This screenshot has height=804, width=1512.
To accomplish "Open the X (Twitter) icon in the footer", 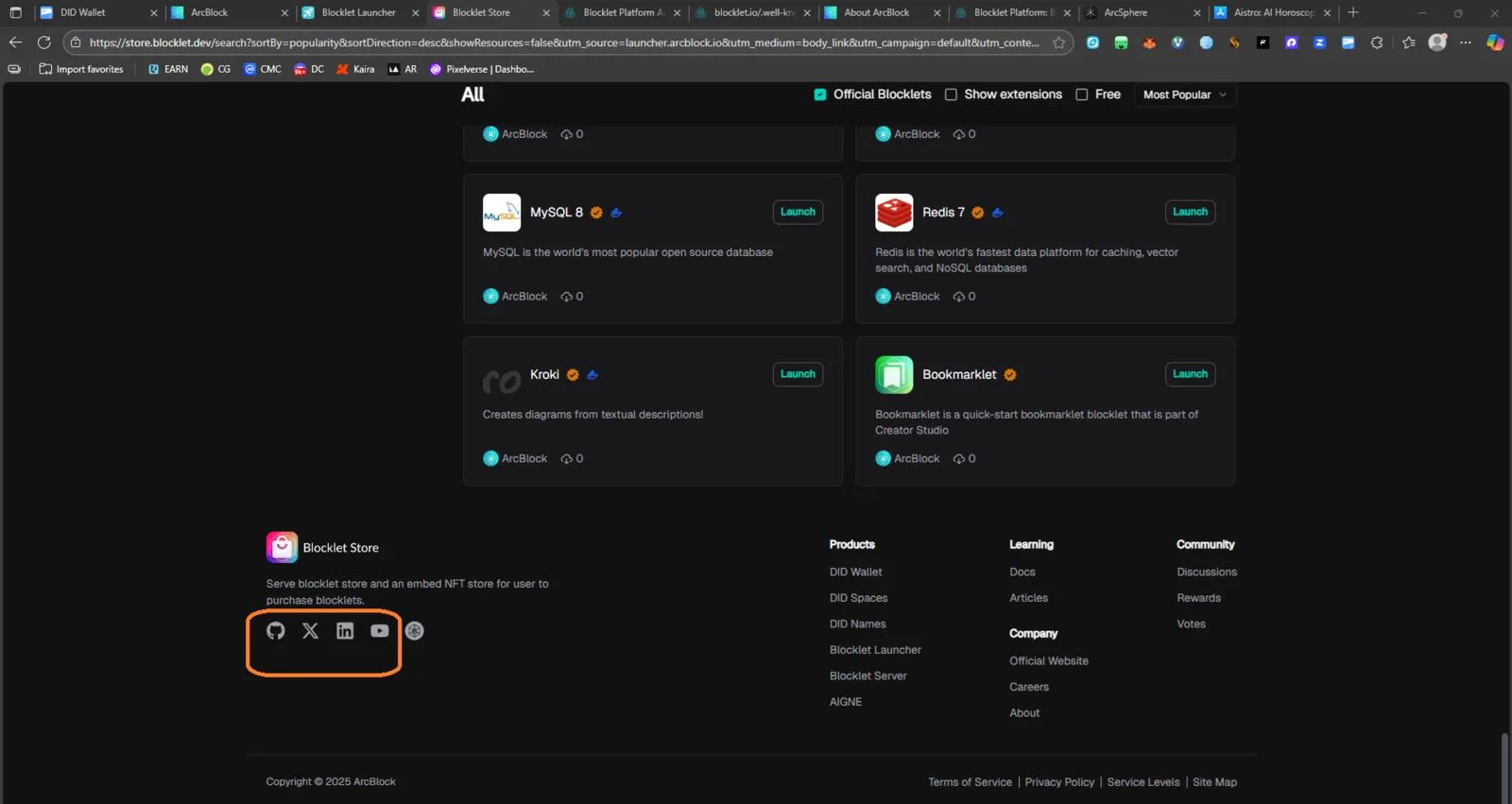I will [x=310, y=631].
